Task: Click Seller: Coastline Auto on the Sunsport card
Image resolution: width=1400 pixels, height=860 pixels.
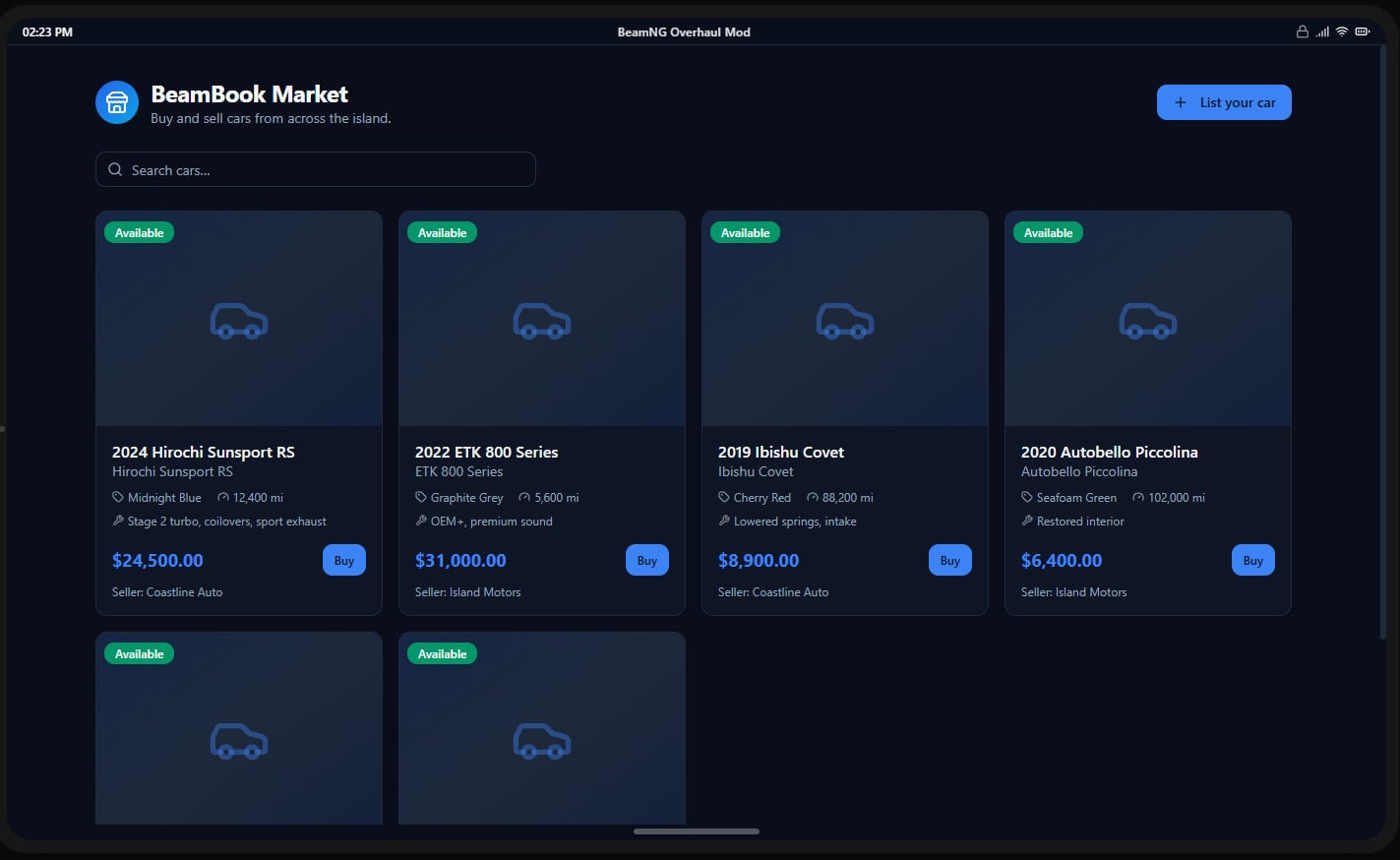Action: pos(167,591)
